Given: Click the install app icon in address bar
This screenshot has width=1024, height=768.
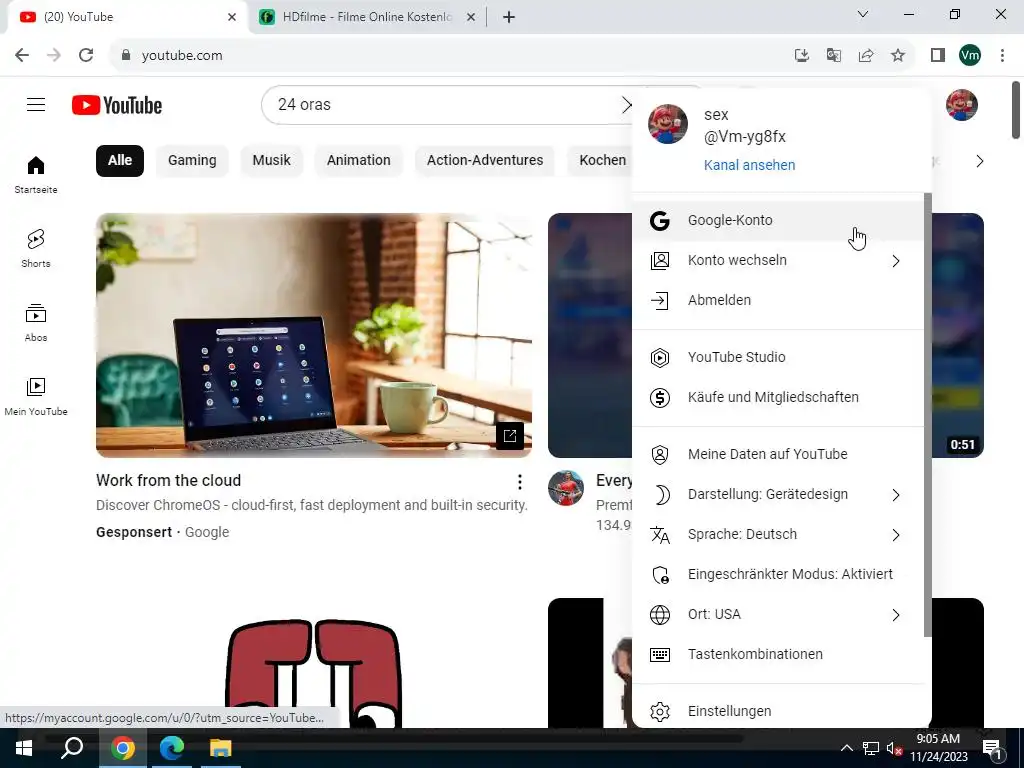Looking at the screenshot, I should tap(801, 55).
